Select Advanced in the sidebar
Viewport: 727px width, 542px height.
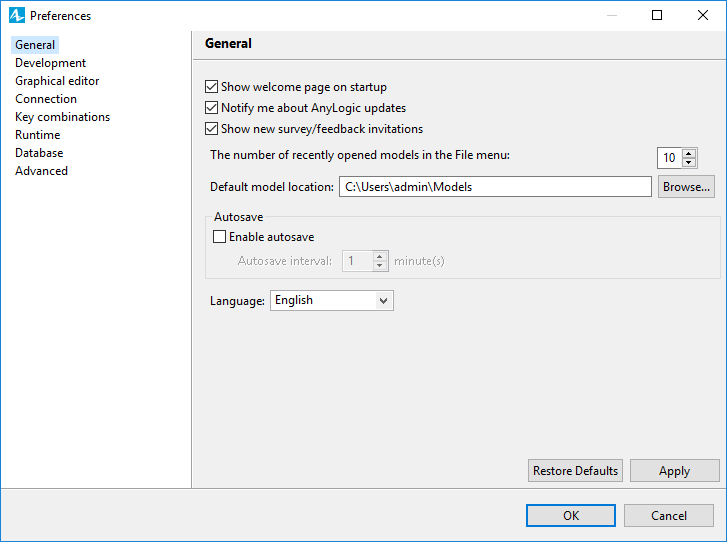(41, 171)
